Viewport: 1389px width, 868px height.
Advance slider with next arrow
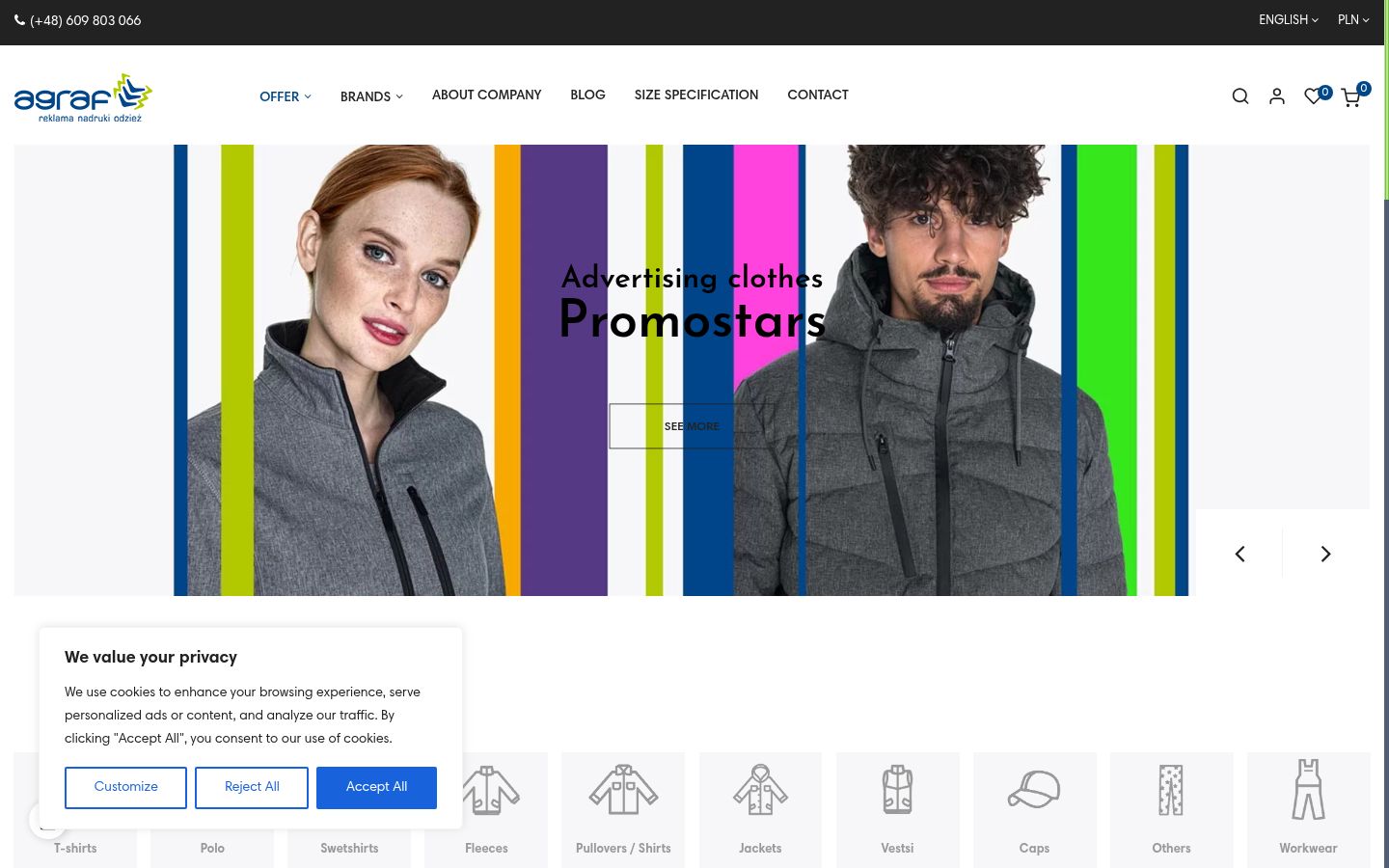tap(1325, 554)
